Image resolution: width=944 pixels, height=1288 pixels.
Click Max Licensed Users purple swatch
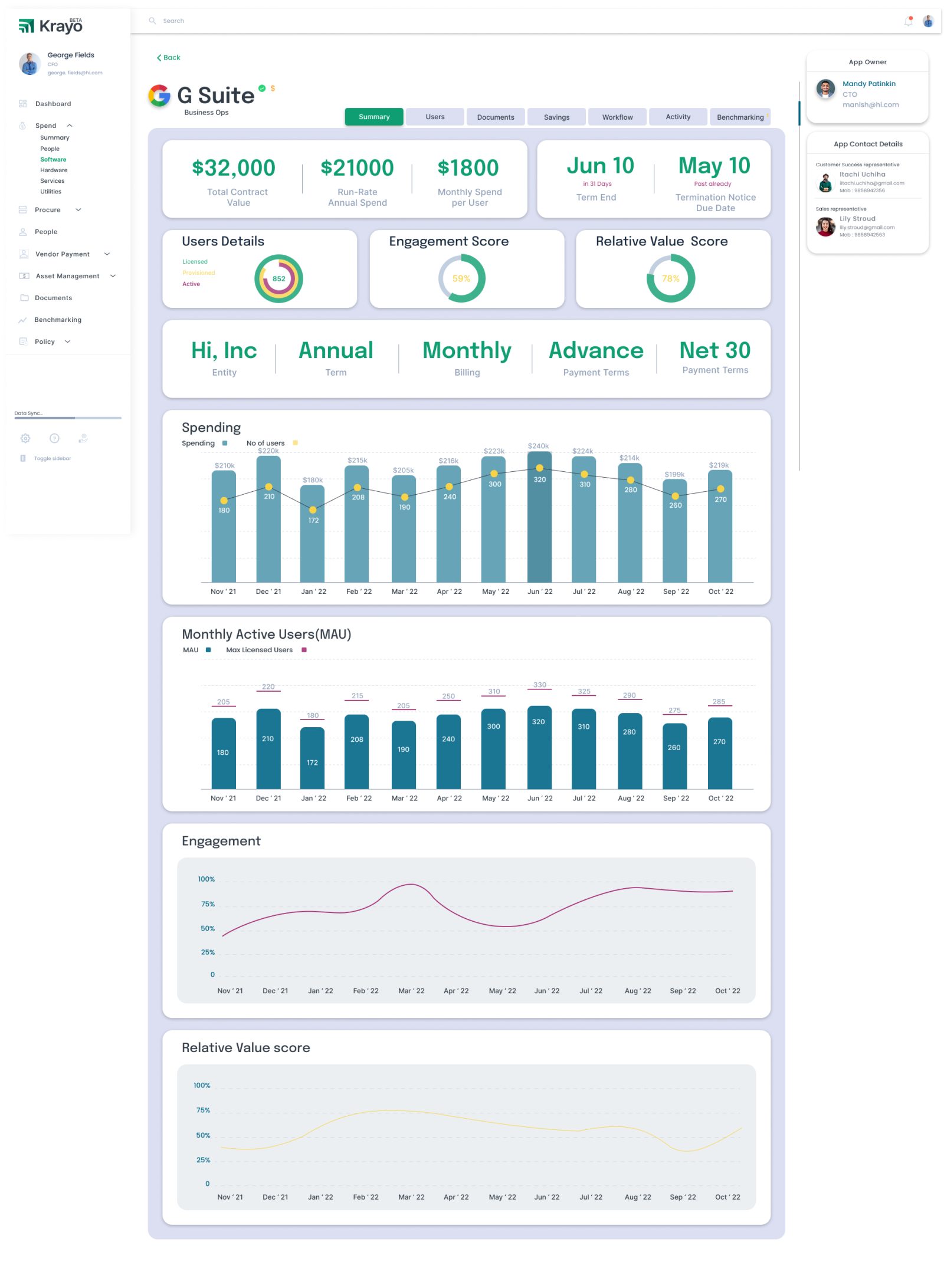click(x=304, y=650)
